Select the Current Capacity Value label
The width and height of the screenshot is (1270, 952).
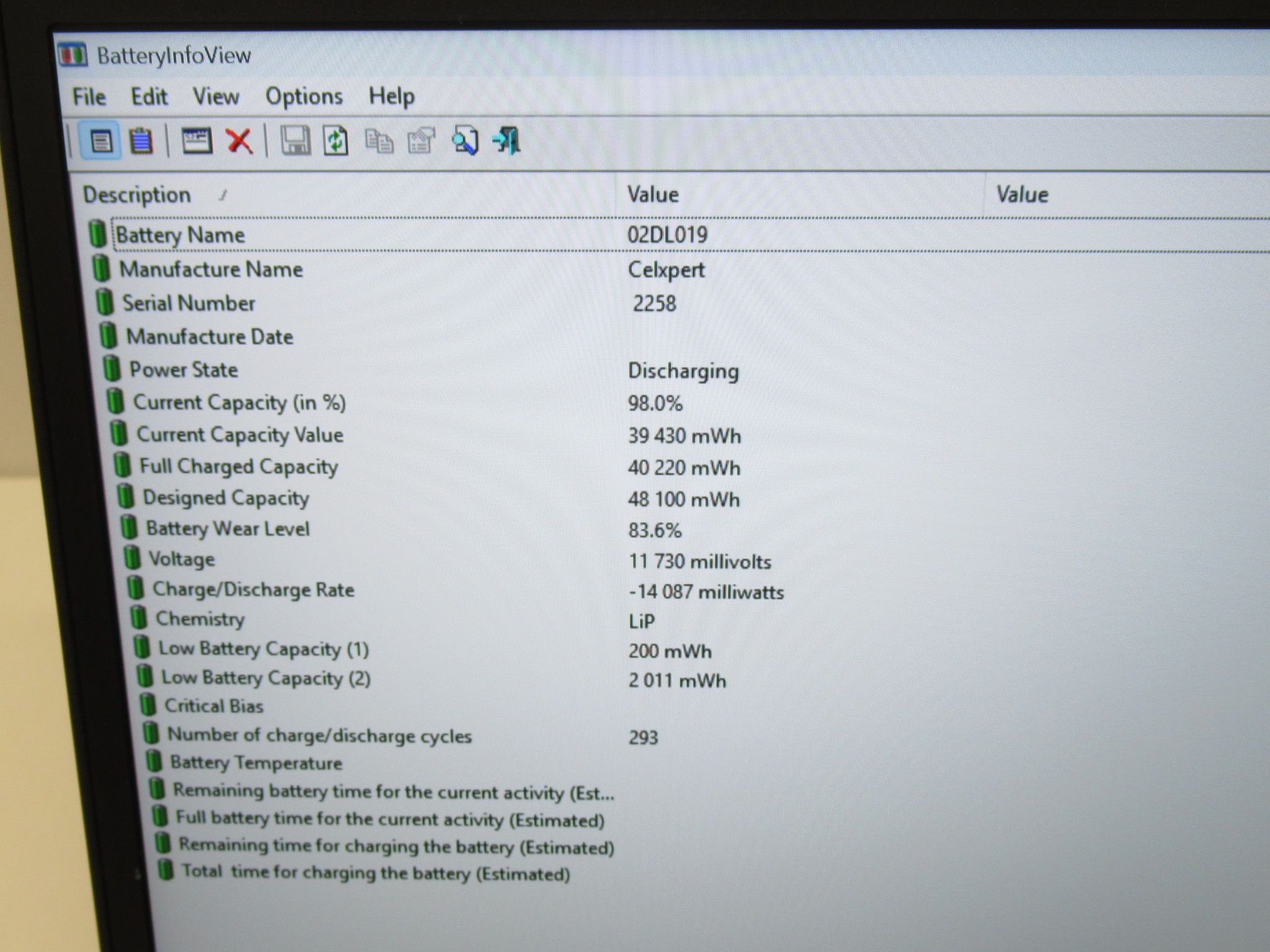pos(239,434)
